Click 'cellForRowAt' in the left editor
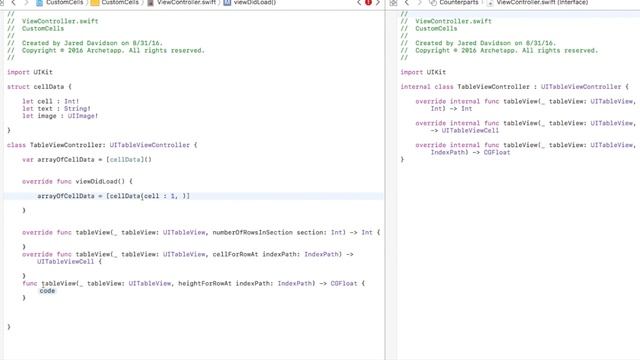The height and width of the screenshot is (360, 640). 236,254
